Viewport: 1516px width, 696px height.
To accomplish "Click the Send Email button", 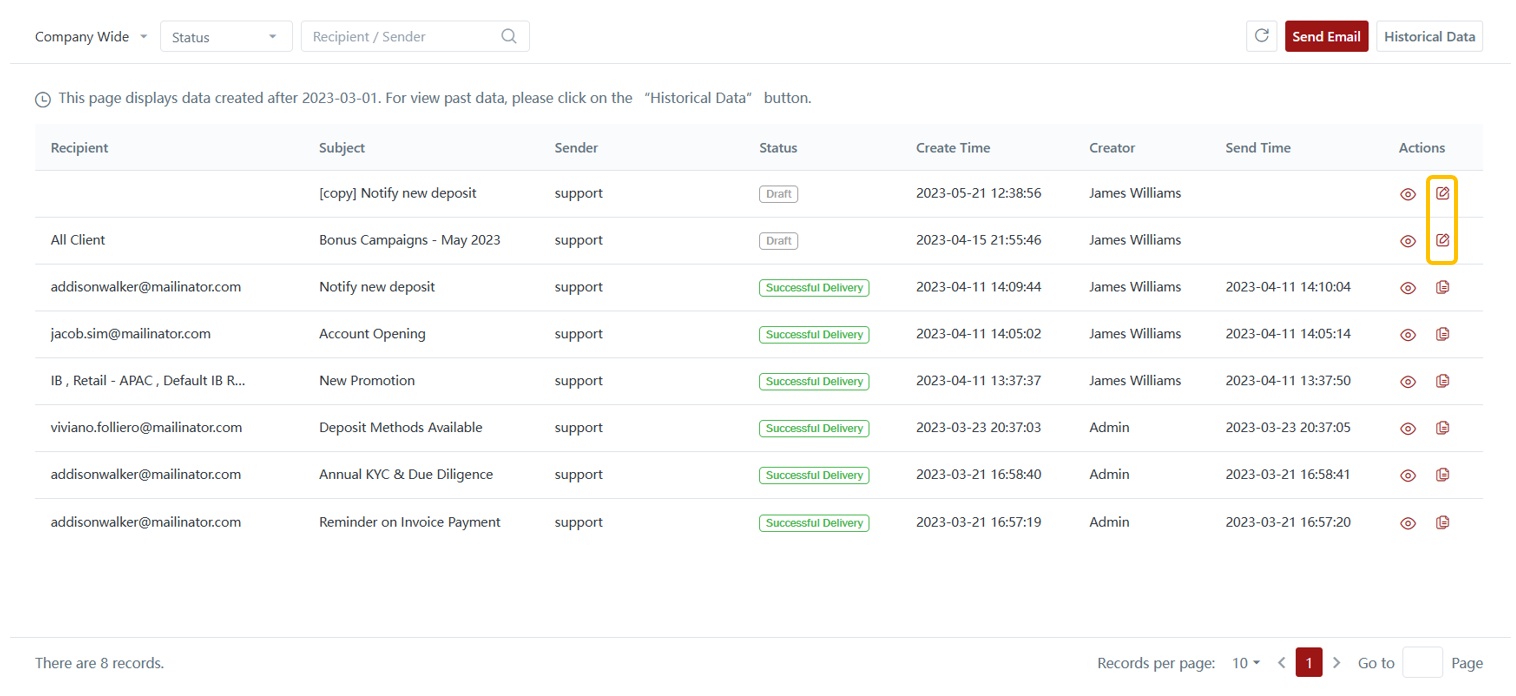I will [1326, 36].
